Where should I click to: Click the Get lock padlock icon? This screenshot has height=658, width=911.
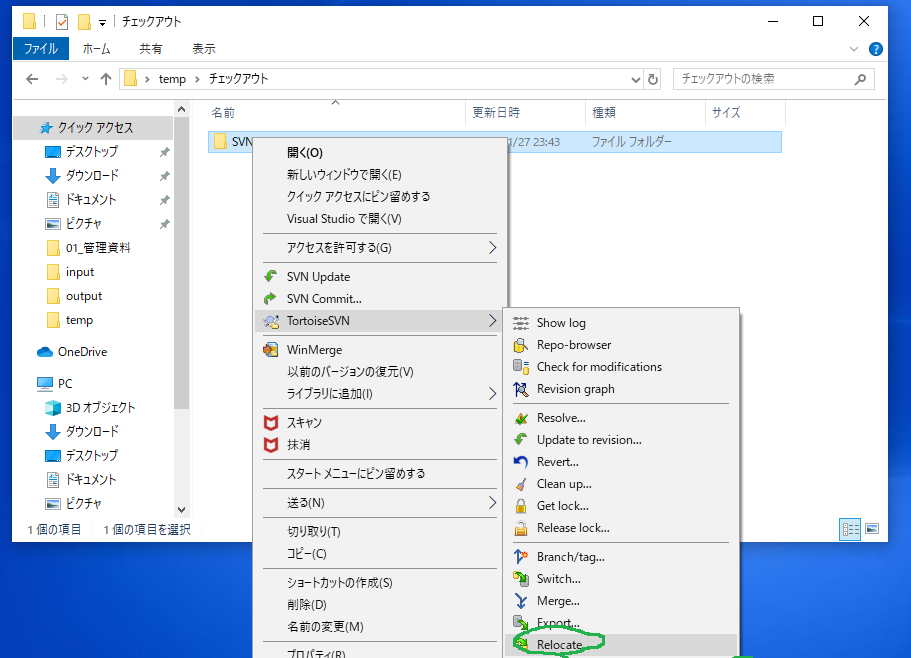click(x=521, y=506)
